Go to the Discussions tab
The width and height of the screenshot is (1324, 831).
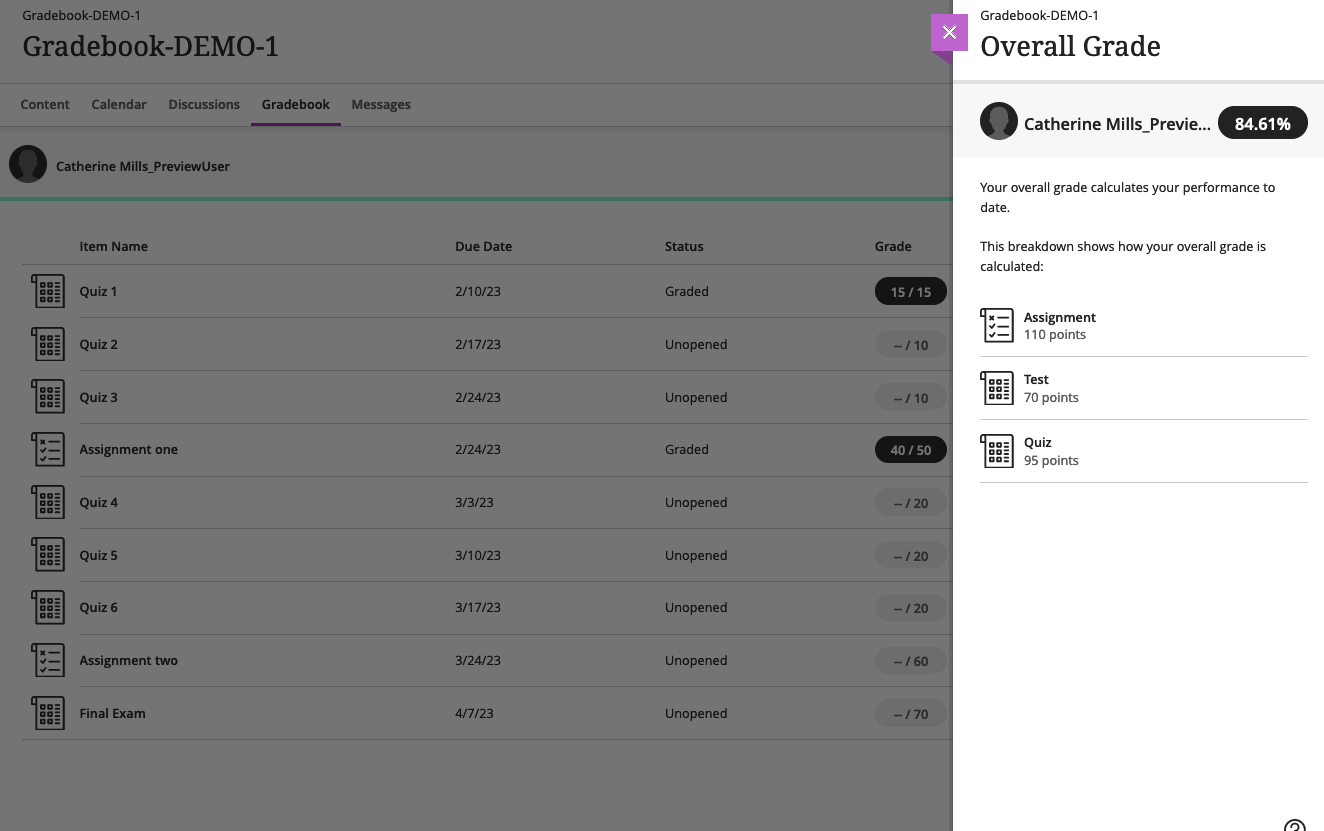point(204,104)
